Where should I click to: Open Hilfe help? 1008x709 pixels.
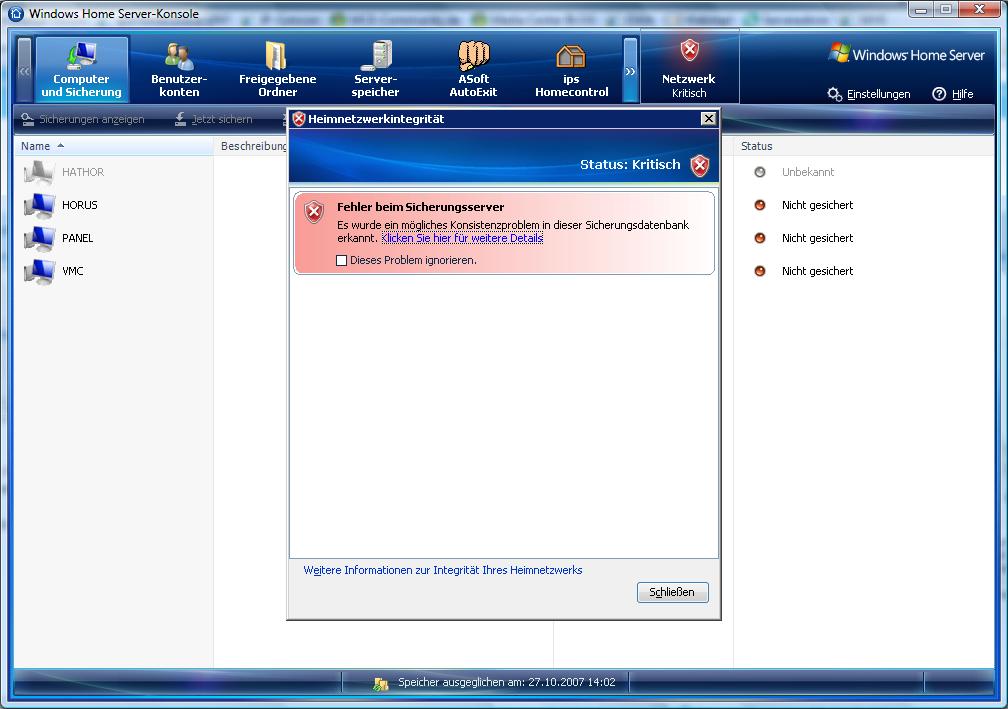(953, 94)
